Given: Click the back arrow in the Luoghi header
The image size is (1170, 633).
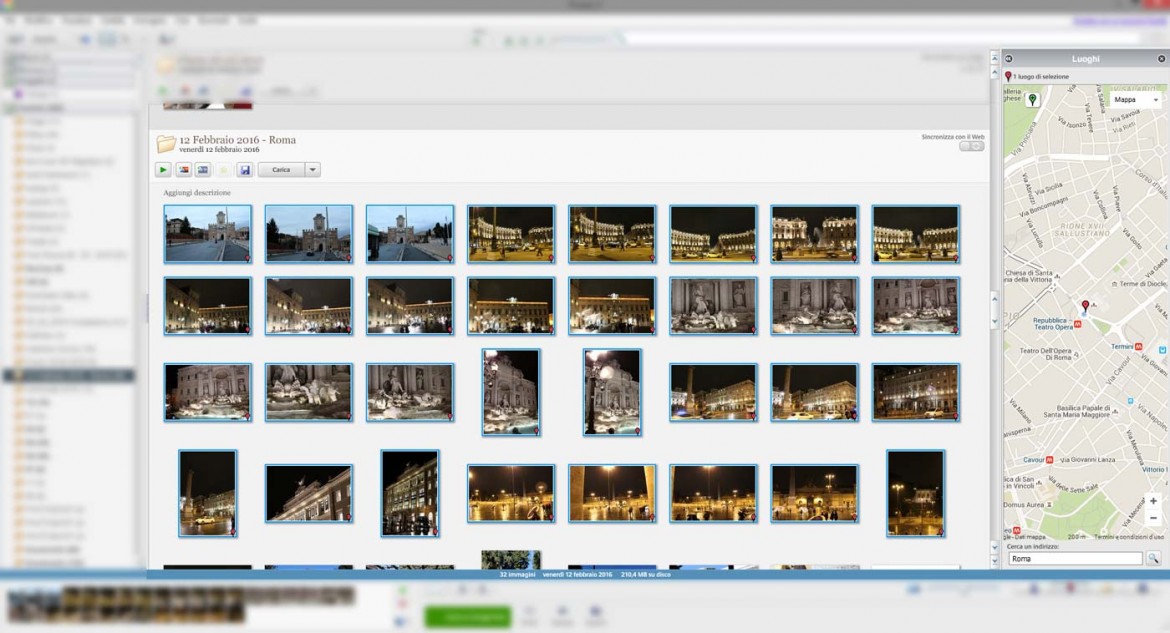Looking at the screenshot, I should pyautogui.click(x=1009, y=59).
